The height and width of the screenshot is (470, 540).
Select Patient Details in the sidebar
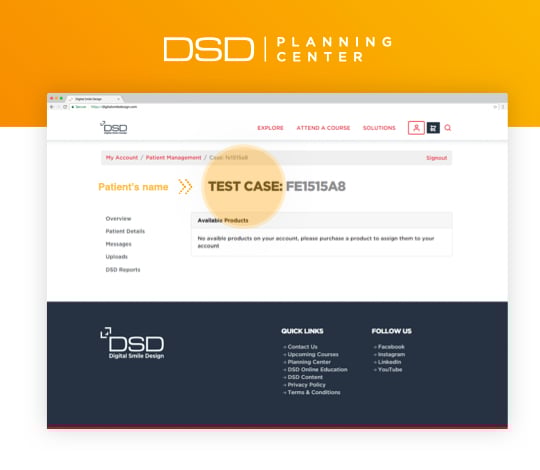[x=125, y=231]
